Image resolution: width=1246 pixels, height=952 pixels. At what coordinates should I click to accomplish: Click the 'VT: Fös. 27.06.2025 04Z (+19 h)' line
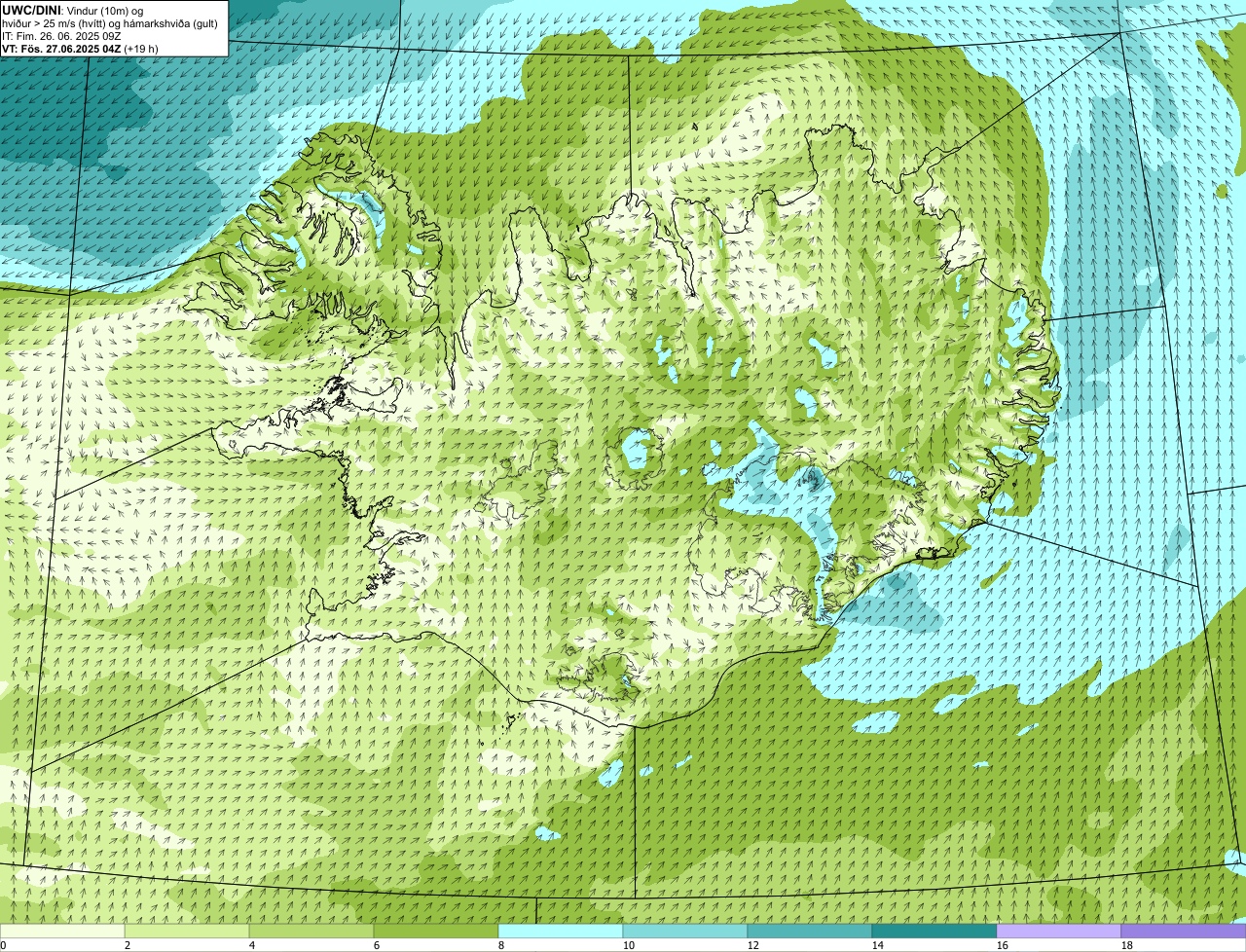tap(80, 49)
